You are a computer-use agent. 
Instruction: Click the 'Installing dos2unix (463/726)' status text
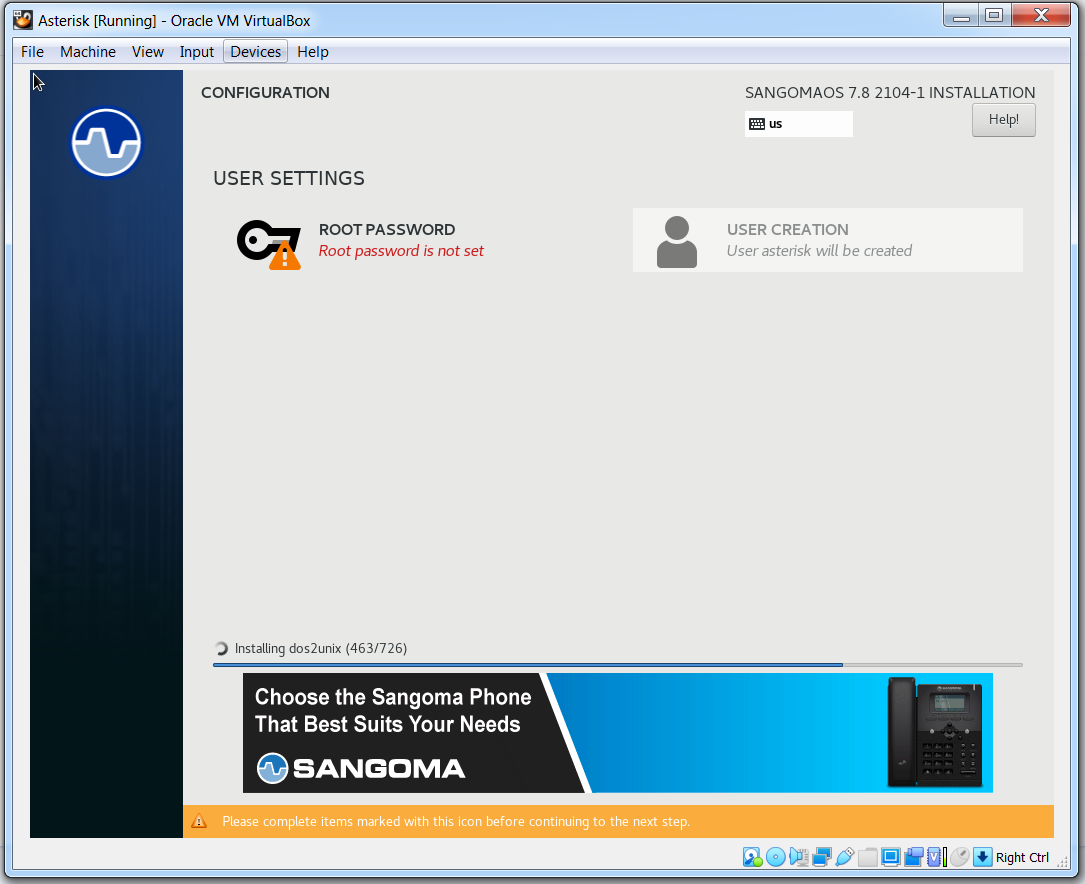(x=320, y=648)
